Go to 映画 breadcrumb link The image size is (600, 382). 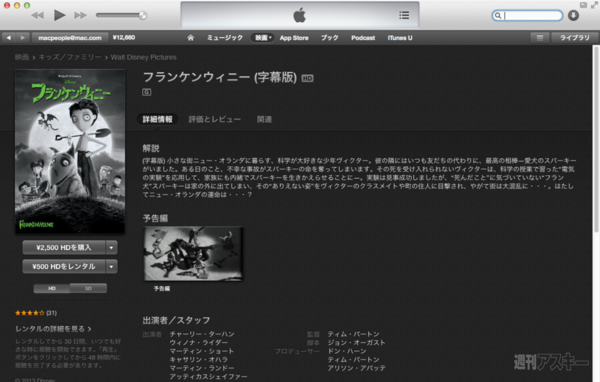pos(22,57)
